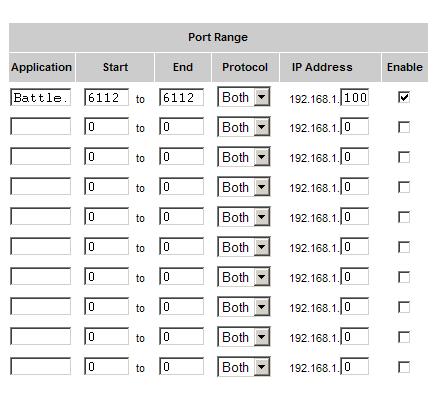This screenshot has height=404, width=434.
Task: Expand the Protocol dropdown in second row
Action: (244, 127)
